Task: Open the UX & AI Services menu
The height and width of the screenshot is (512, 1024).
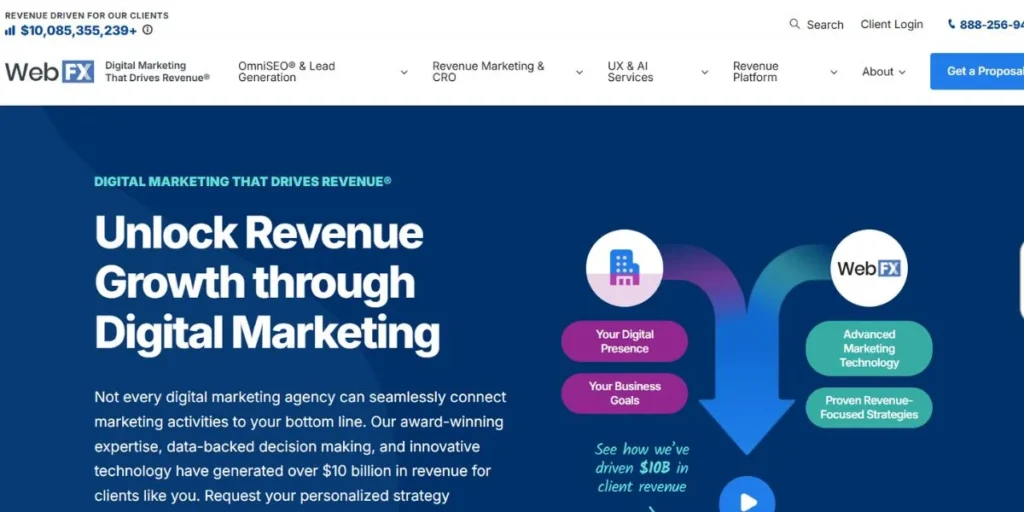Action: [630, 72]
